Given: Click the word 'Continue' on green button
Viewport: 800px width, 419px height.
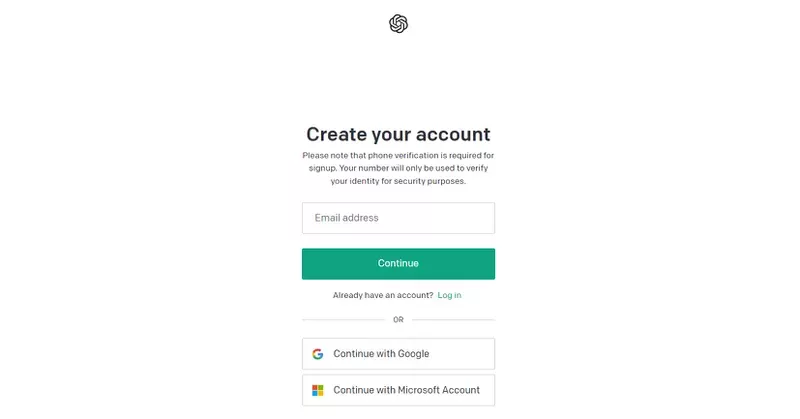Looking at the screenshot, I should tap(398, 264).
